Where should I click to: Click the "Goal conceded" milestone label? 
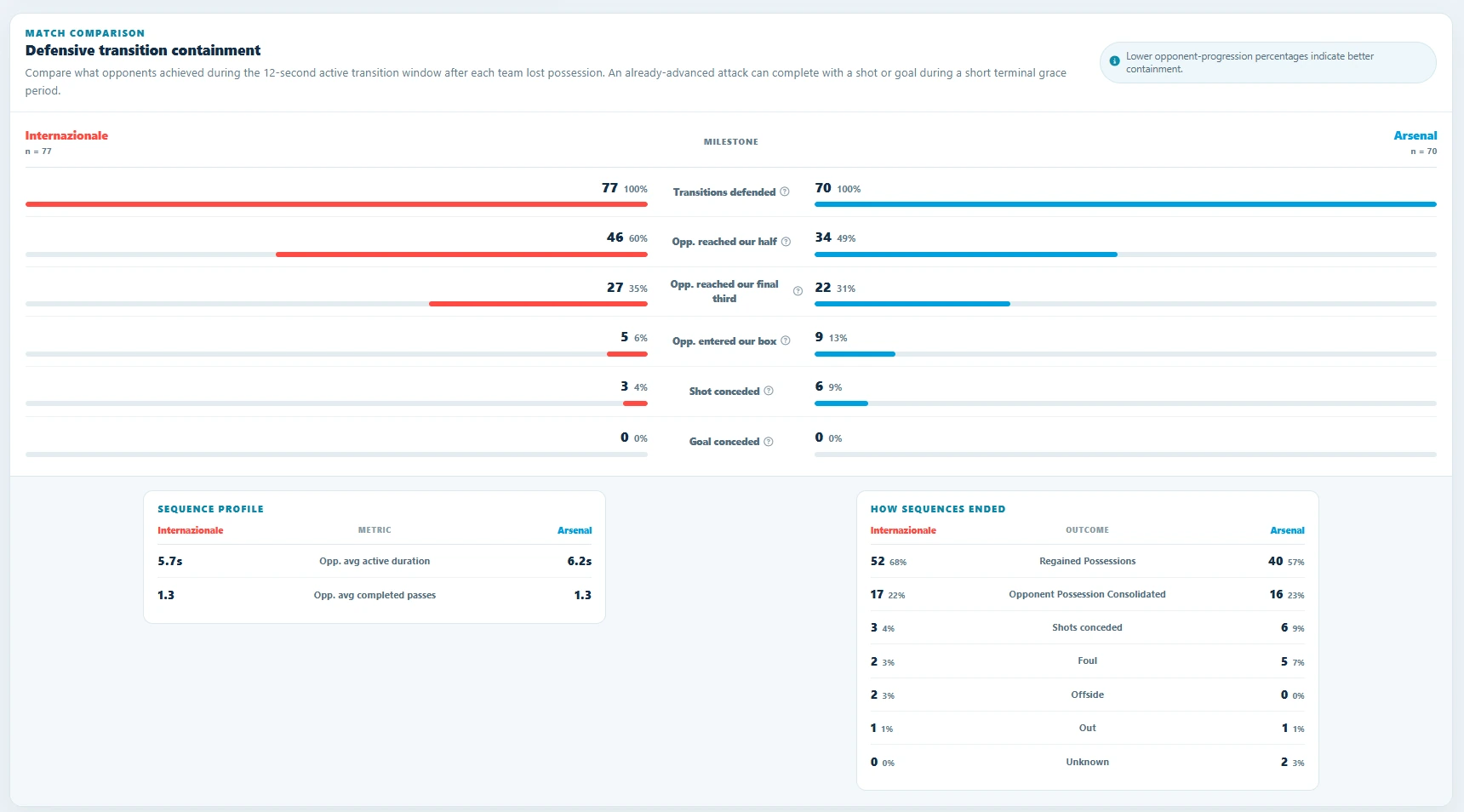[x=724, y=442]
